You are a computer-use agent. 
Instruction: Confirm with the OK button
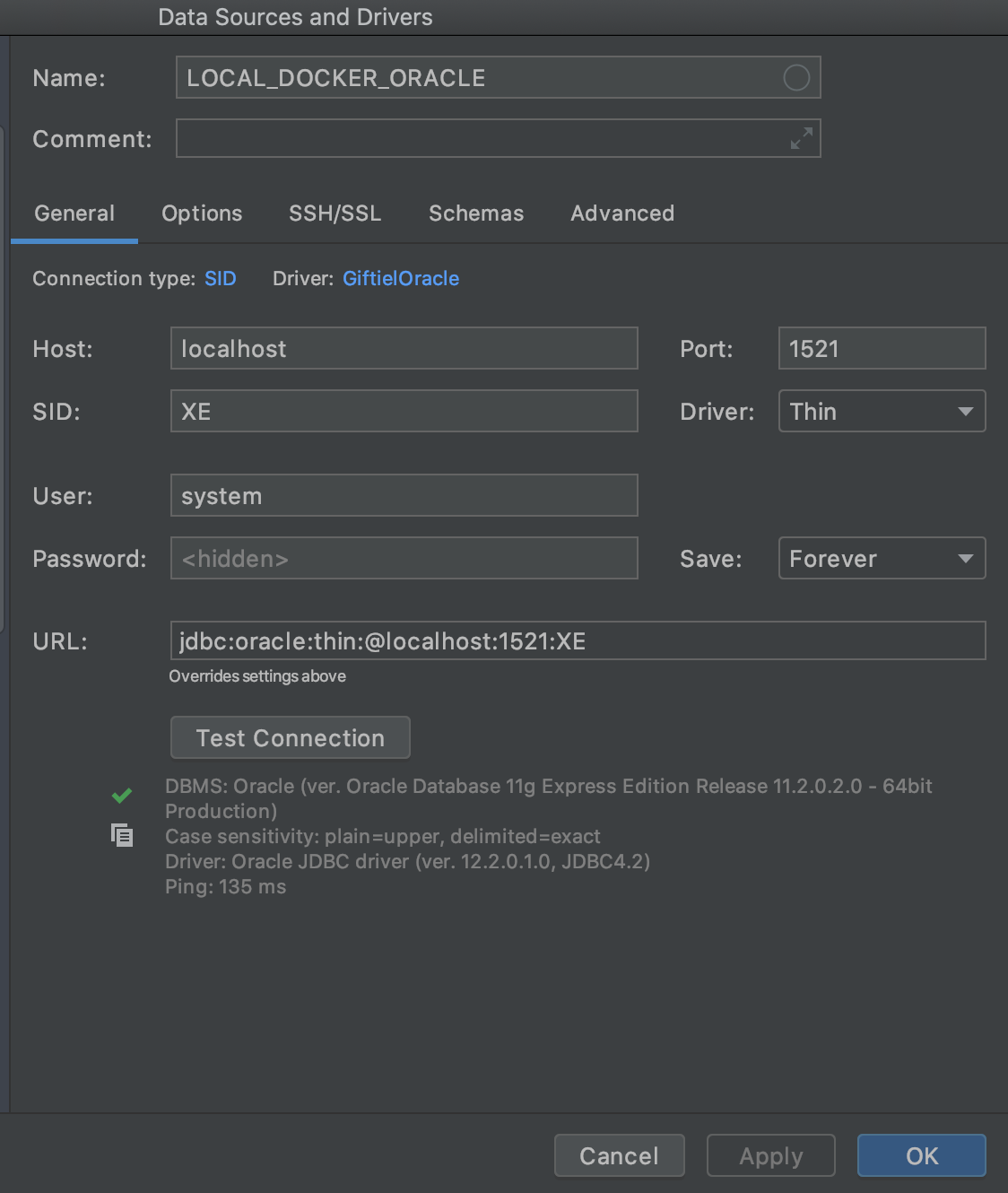[x=922, y=1155]
